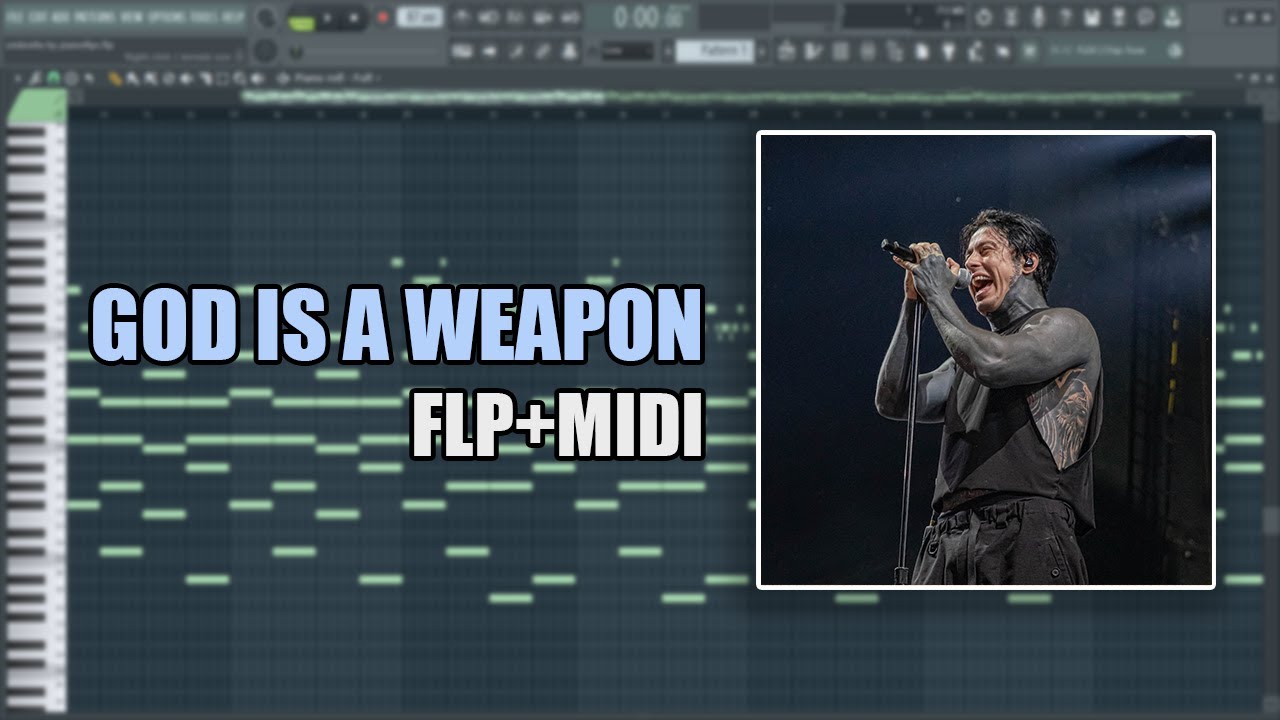Viewport: 1280px width, 720px height.
Task: Open the PATTERNS menu
Action: 94,17
